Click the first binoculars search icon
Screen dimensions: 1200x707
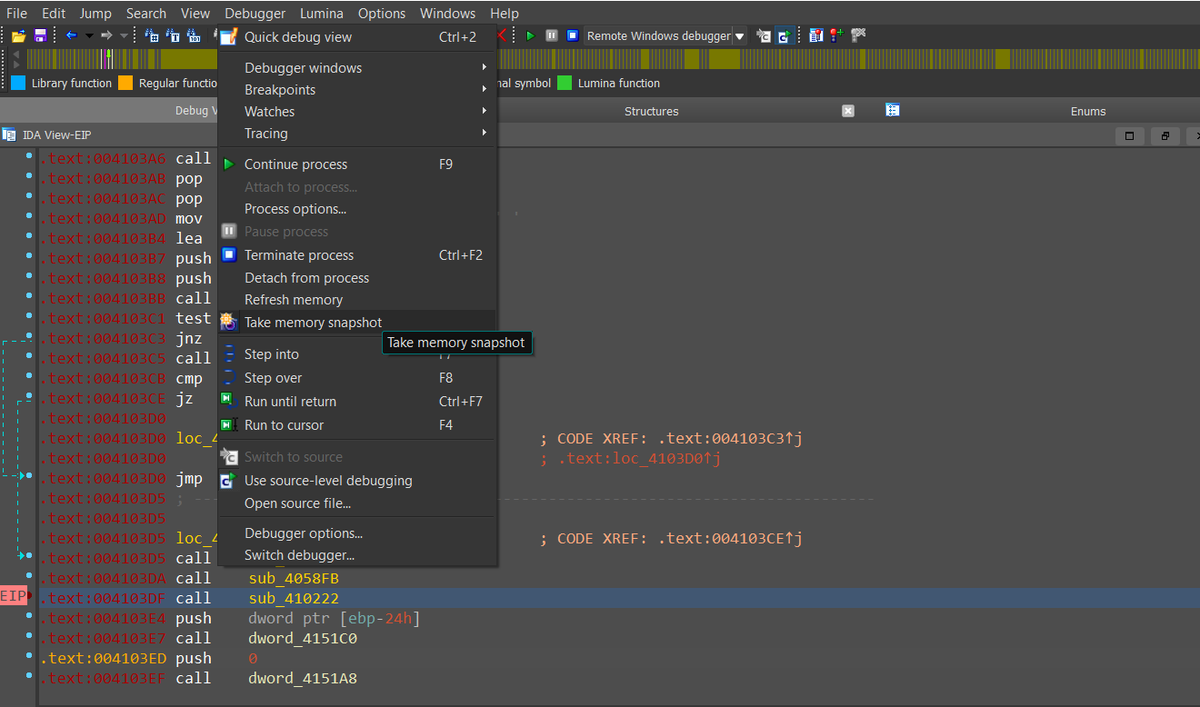[152, 36]
